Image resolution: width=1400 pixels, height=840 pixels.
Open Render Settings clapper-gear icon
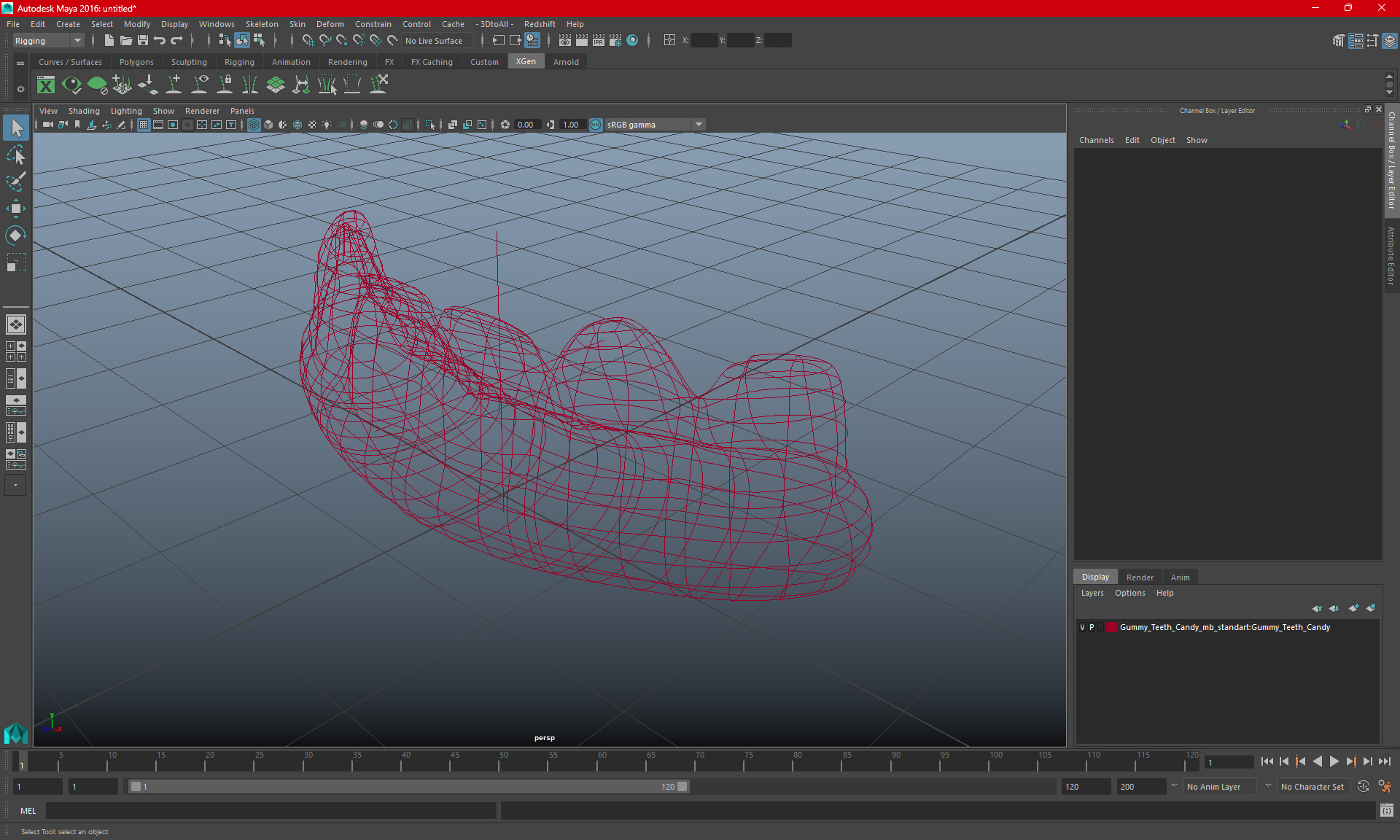(615, 41)
